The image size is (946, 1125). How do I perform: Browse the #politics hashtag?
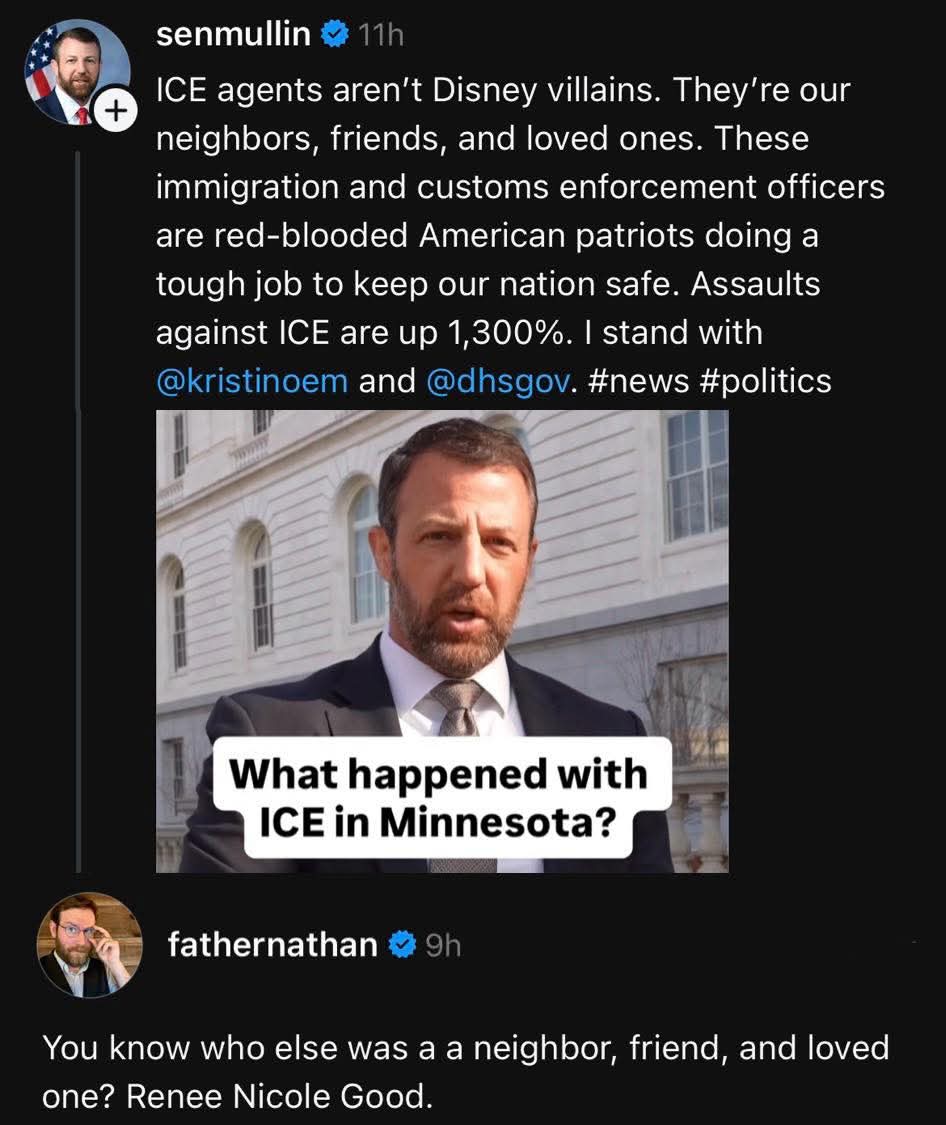(x=761, y=380)
